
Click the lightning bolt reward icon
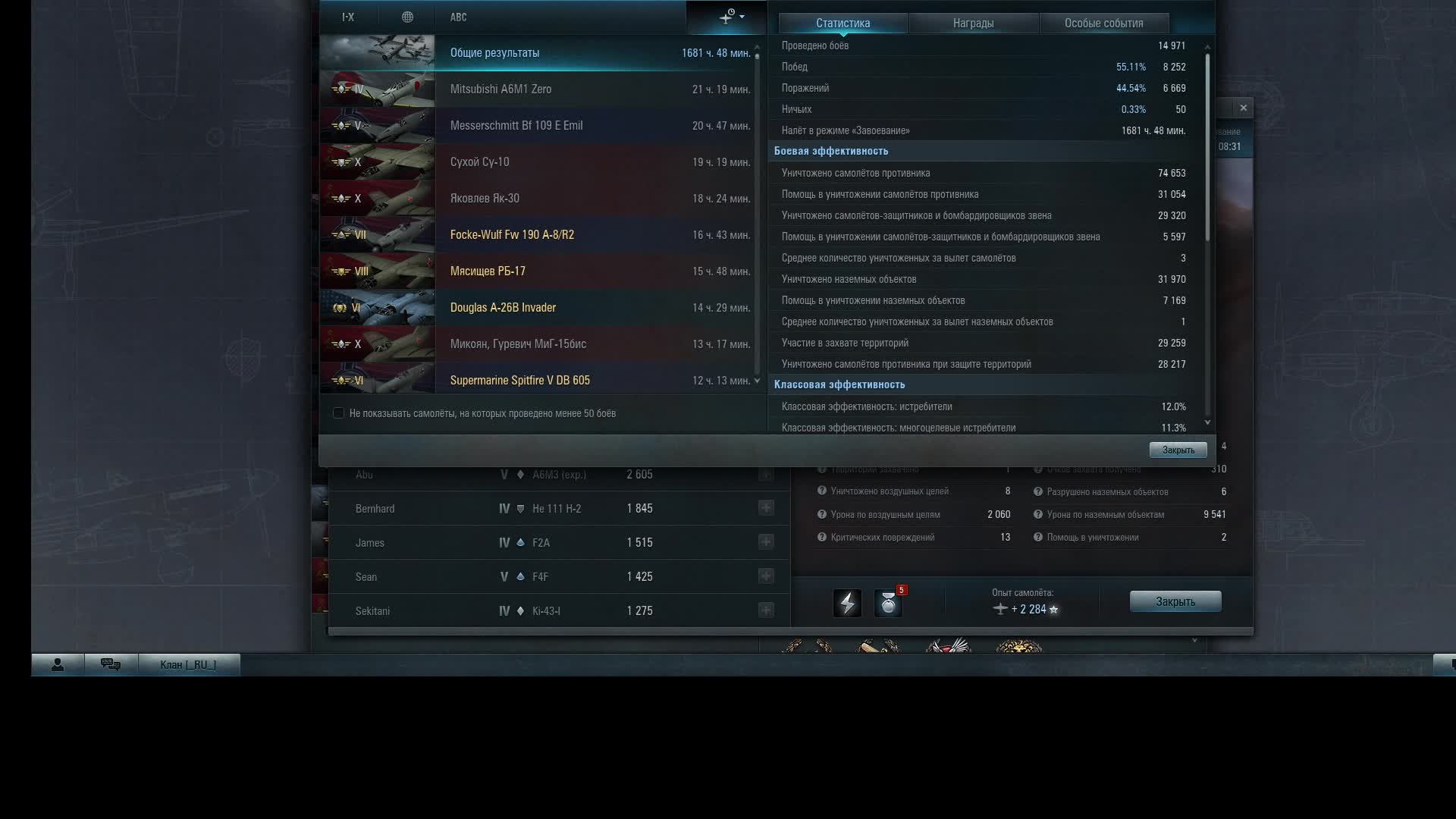(x=847, y=604)
